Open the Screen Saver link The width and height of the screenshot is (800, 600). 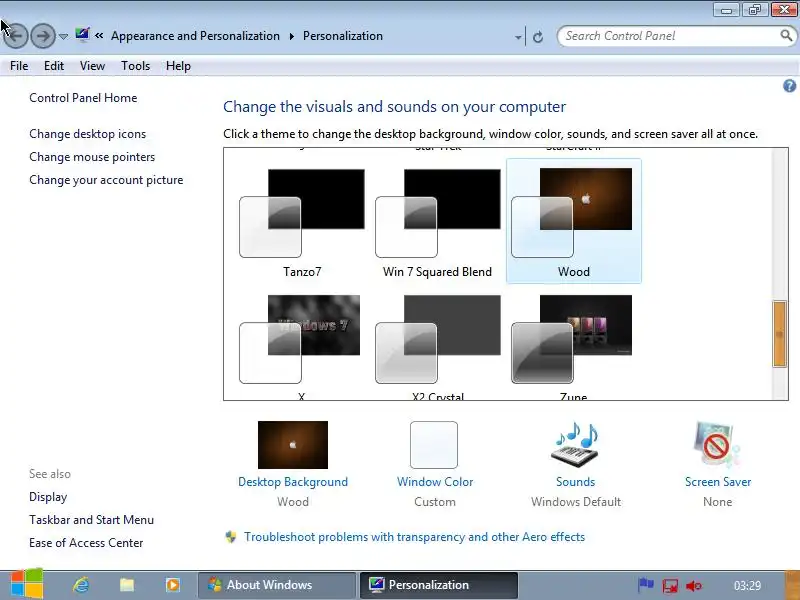[x=718, y=482]
